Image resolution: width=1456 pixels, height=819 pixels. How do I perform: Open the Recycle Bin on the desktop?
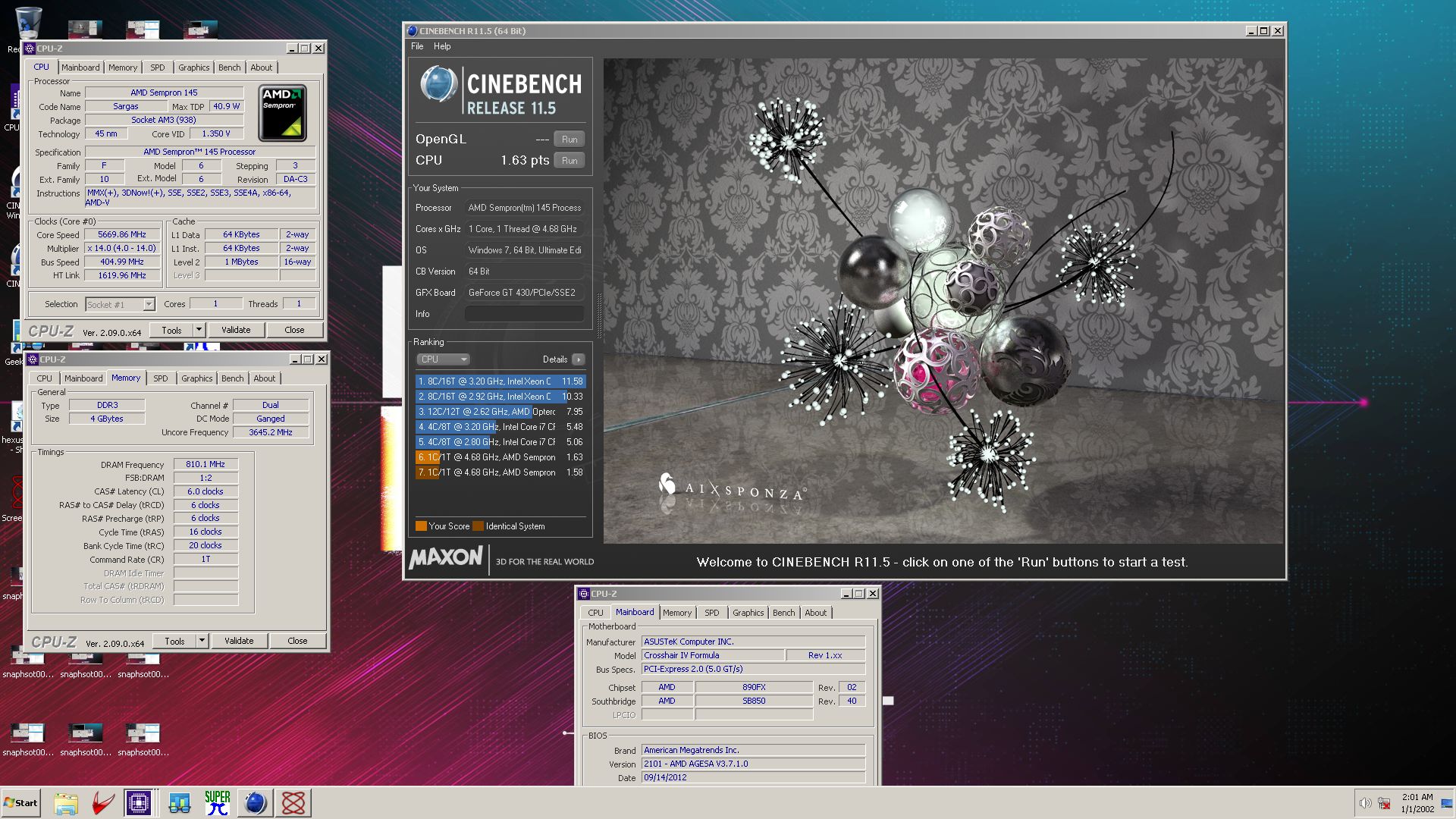click(28, 23)
